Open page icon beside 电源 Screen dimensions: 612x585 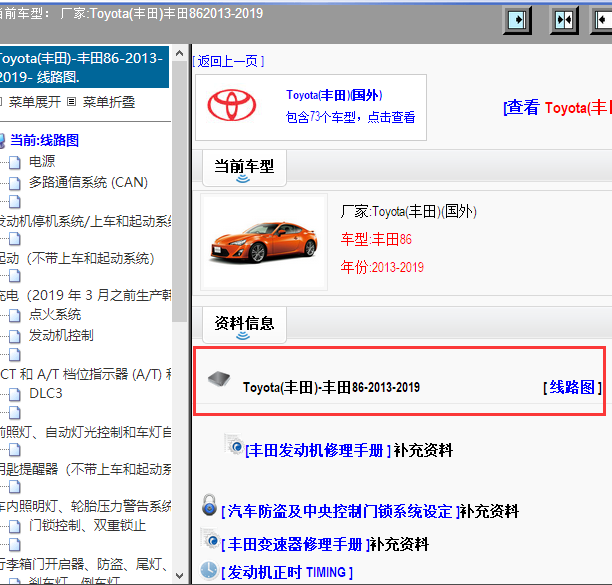point(15,162)
